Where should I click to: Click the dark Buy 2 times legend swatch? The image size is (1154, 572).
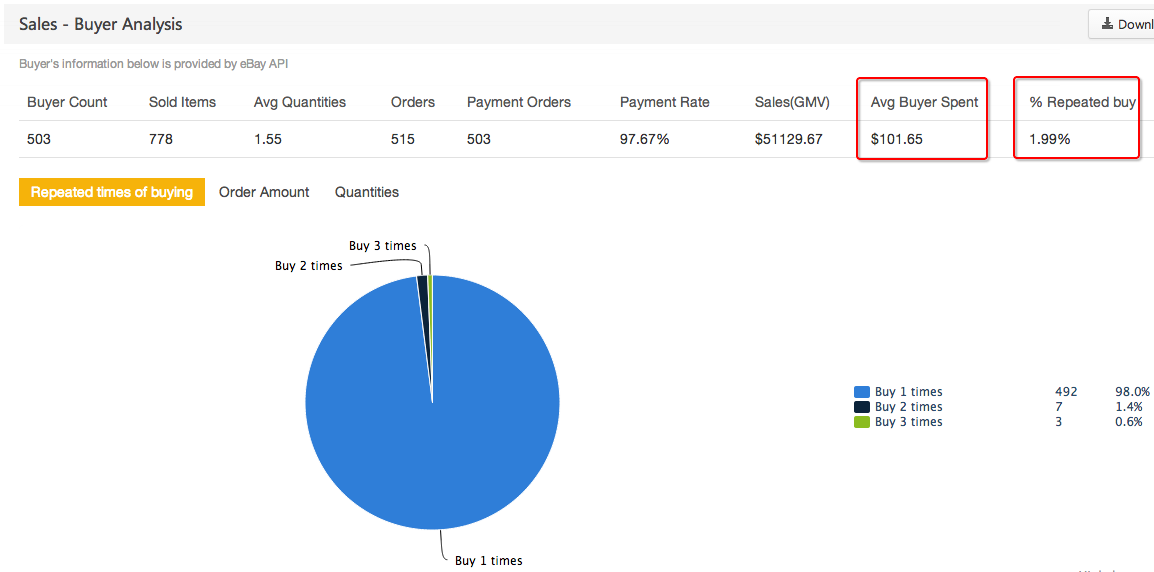click(x=862, y=407)
